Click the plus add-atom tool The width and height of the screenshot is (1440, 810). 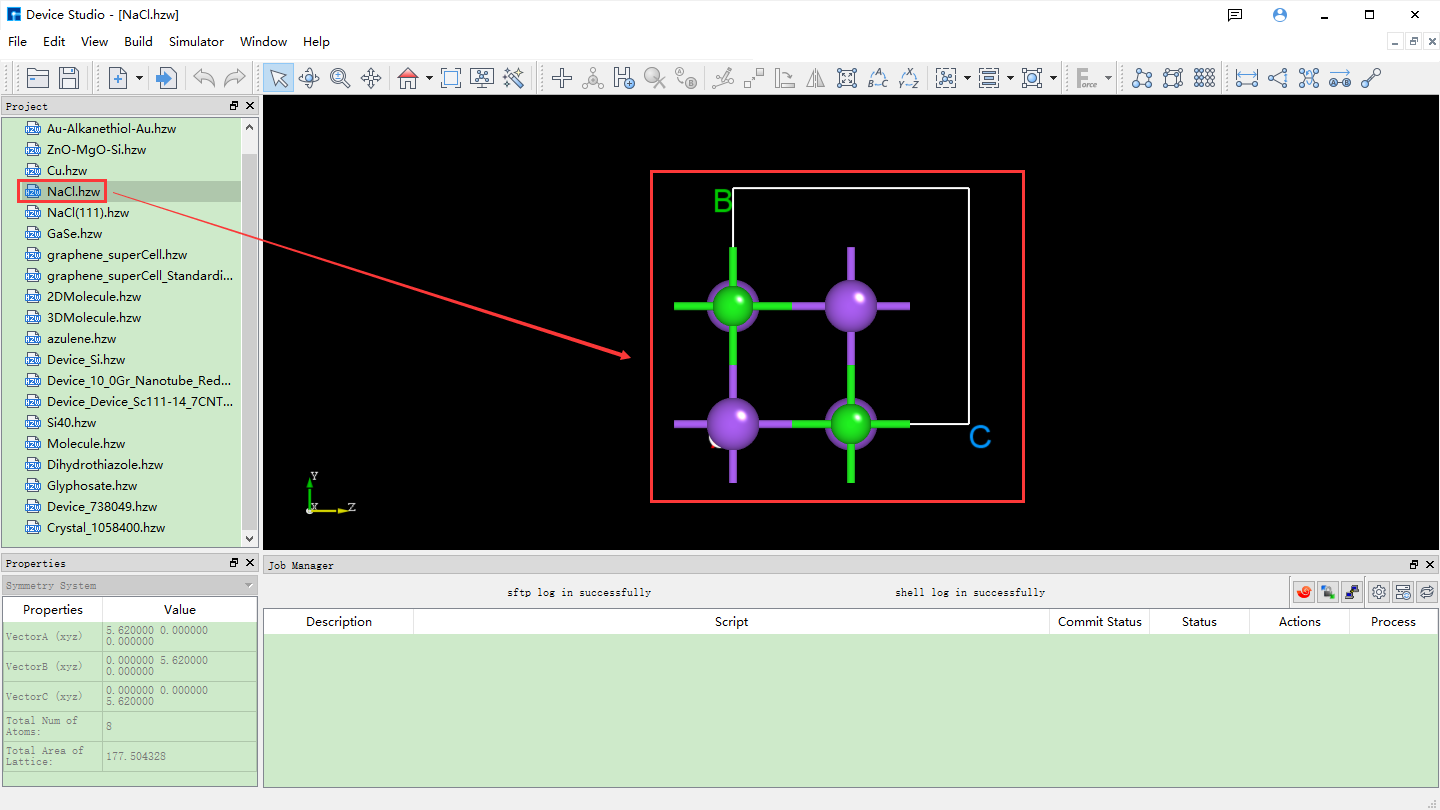562,78
